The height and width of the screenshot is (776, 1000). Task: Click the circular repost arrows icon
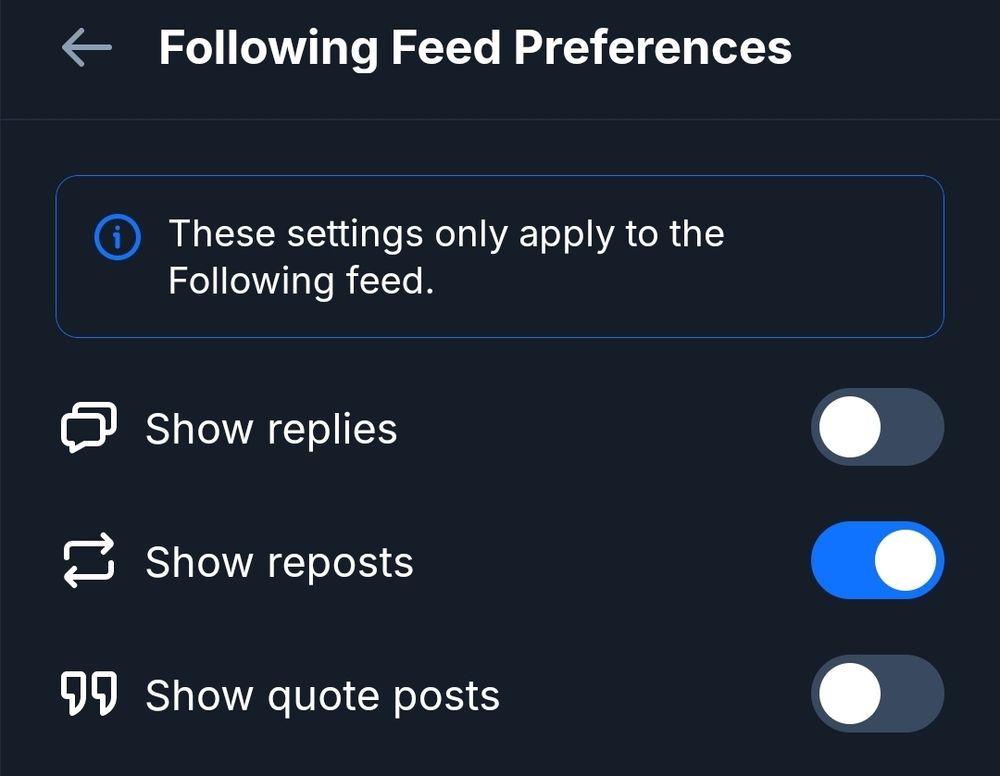pyautogui.click(x=87, y=561)
